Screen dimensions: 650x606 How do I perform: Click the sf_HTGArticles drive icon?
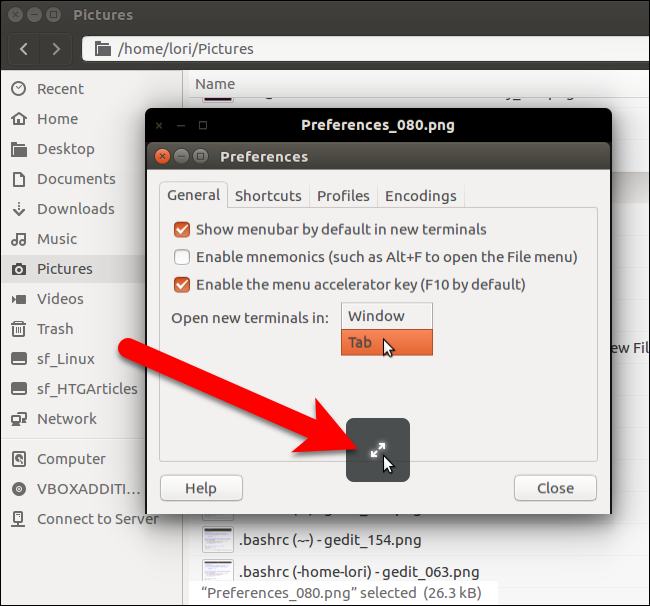(x=19, y=388)
